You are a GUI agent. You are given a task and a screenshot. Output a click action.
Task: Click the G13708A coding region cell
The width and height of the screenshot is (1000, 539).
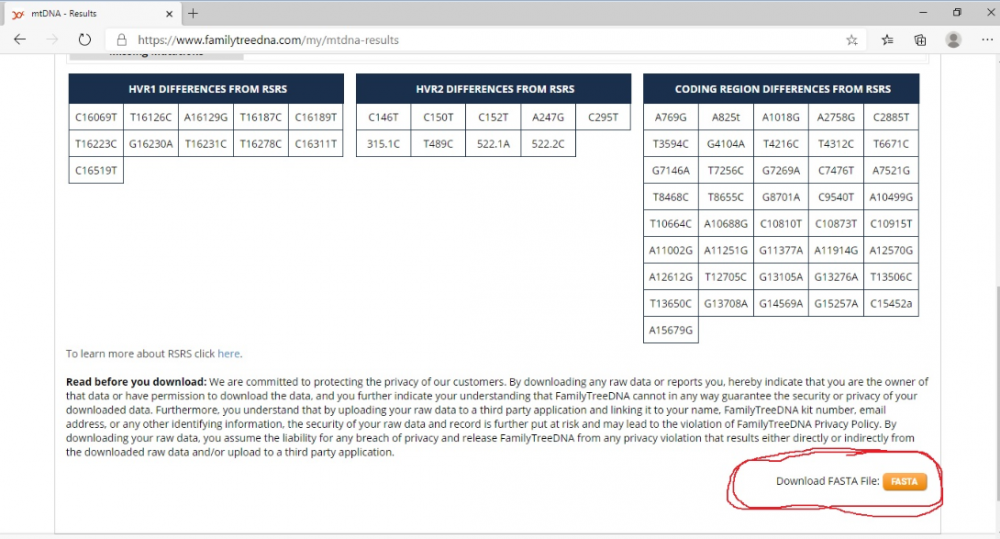(726, 304)
